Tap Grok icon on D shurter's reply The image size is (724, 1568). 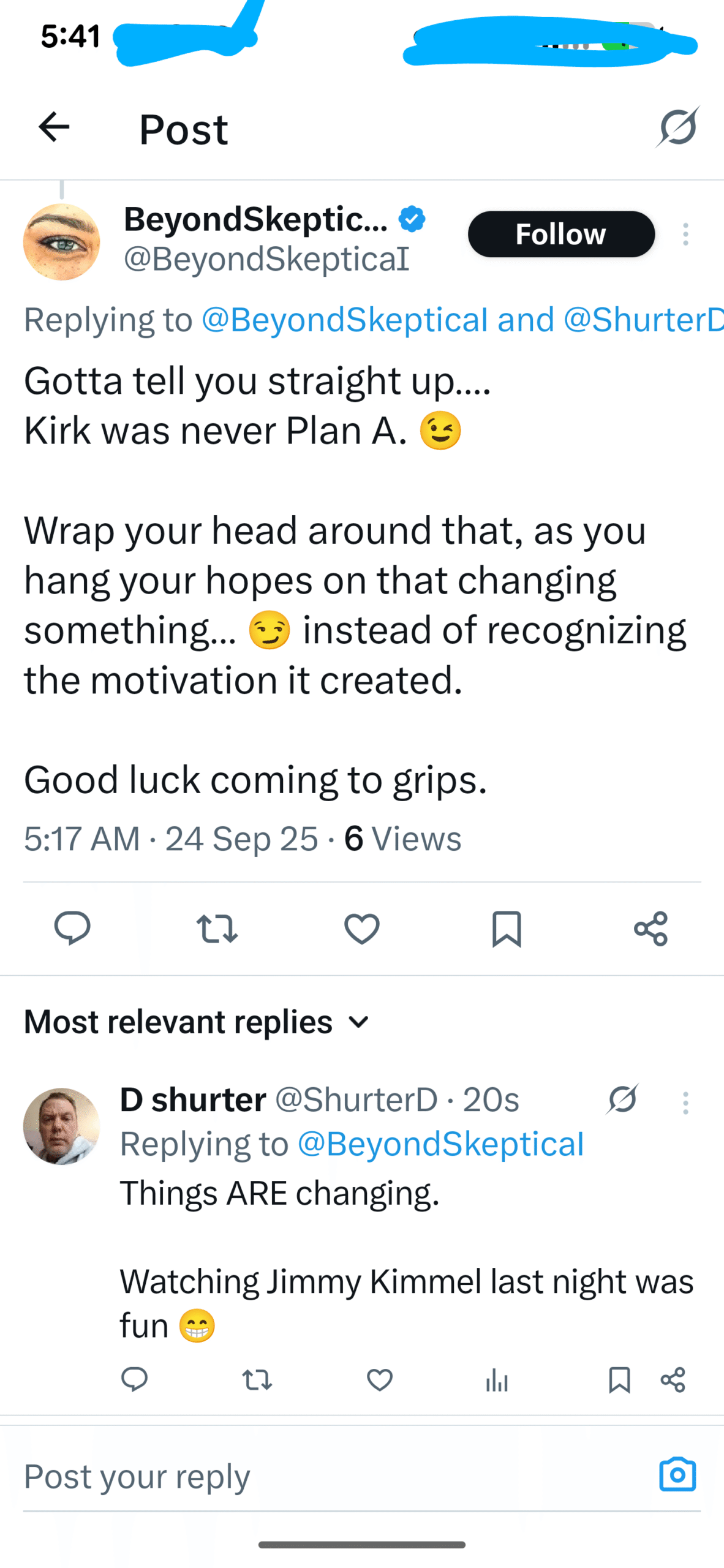[x=623, y=1099]
